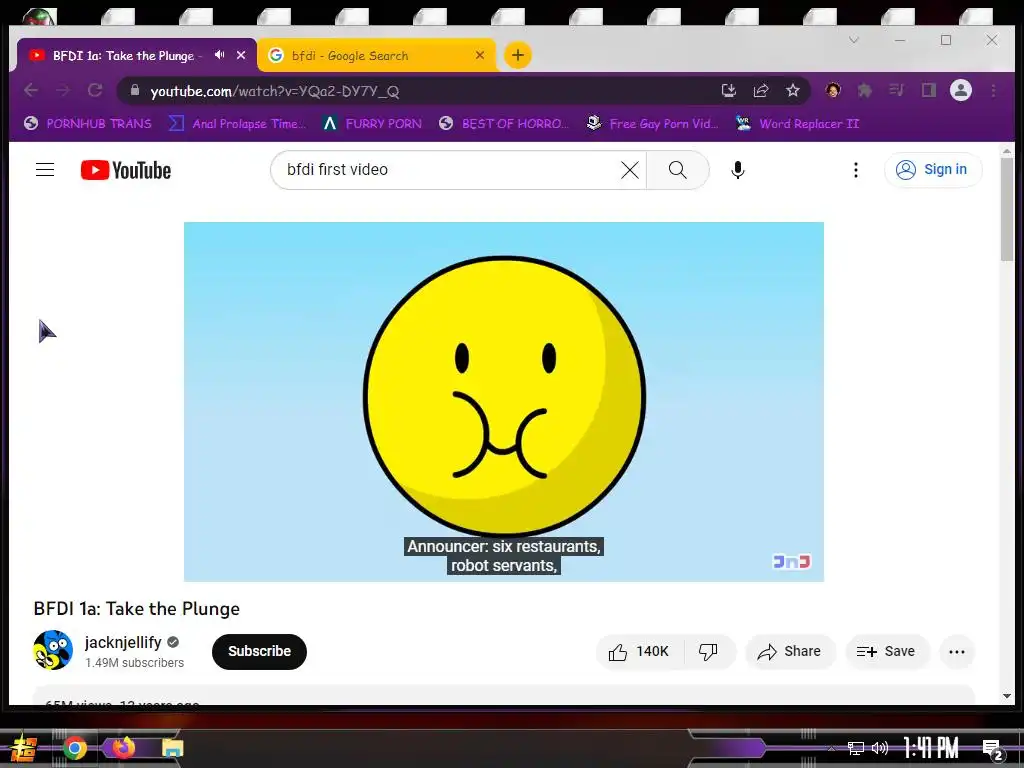Click the install/download icon in address bar

click(729, 90)
